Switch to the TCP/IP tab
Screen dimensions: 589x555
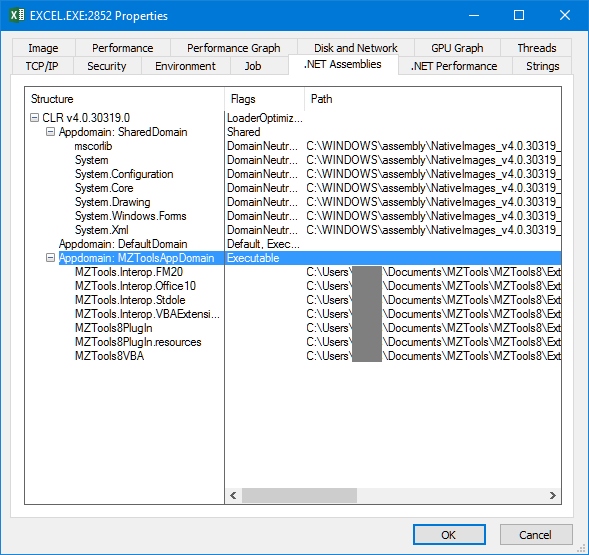pos(42,66)
